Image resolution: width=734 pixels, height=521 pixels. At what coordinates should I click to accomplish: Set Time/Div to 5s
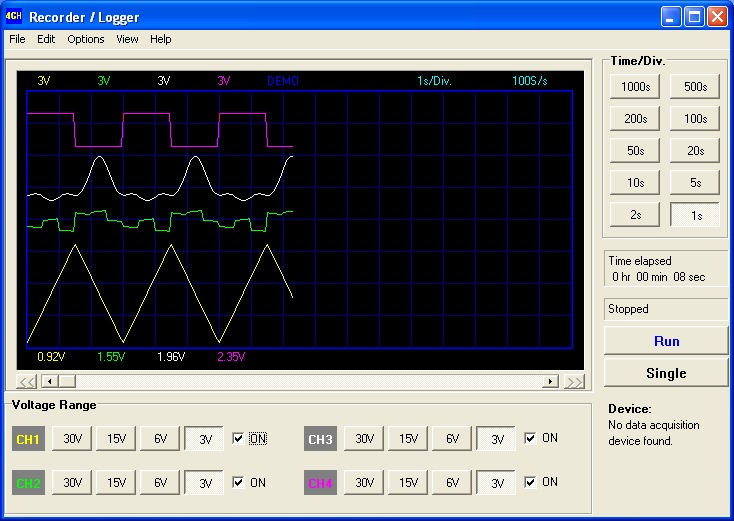(695, 183)
